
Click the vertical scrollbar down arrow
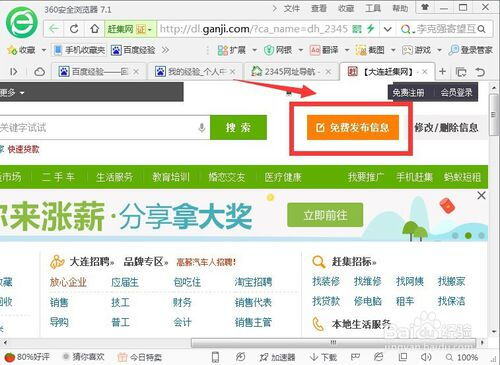coord(494,332)
